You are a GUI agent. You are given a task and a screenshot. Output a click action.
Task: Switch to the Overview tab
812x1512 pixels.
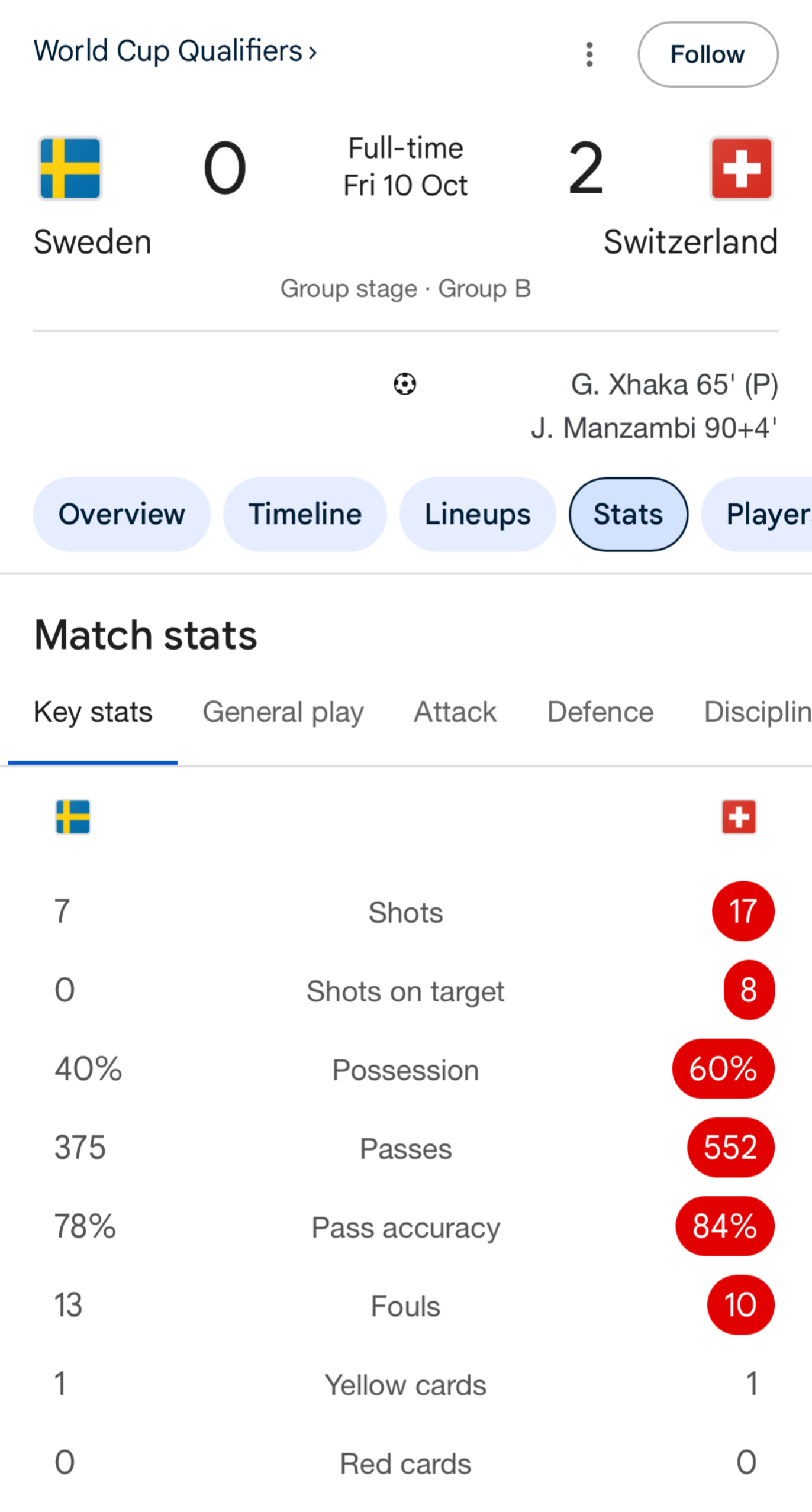121,514
